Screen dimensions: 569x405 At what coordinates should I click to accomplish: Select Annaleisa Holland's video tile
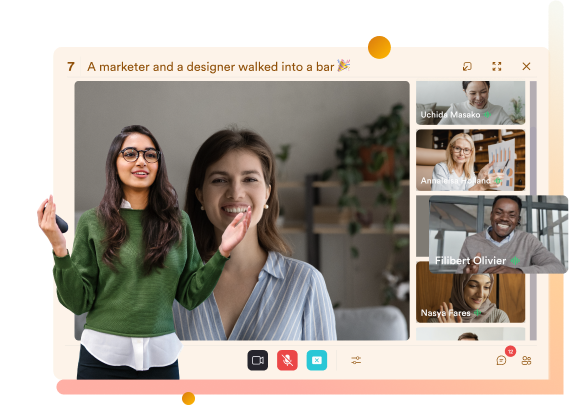[x=470, y=160]
